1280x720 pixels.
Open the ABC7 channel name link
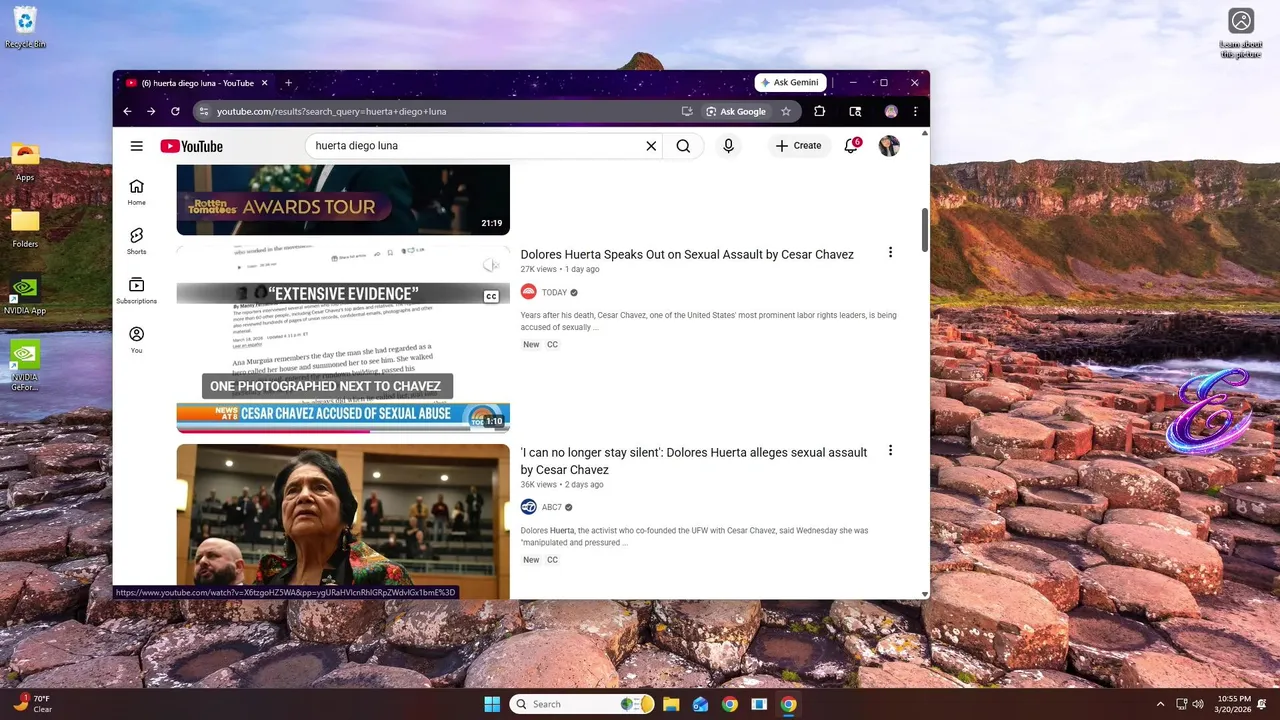tap(552, 508)
